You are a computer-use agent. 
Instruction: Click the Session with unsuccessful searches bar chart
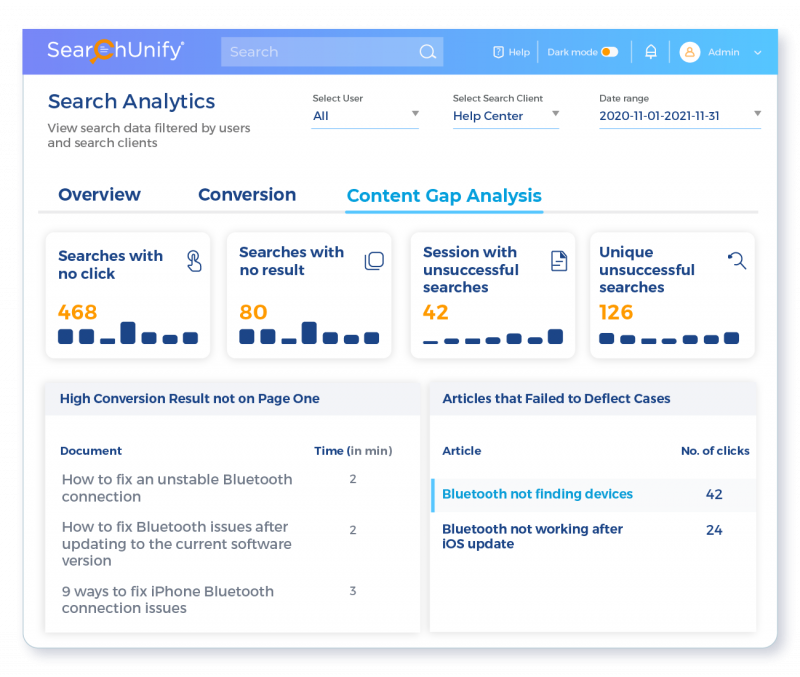[x=493, y=337]
